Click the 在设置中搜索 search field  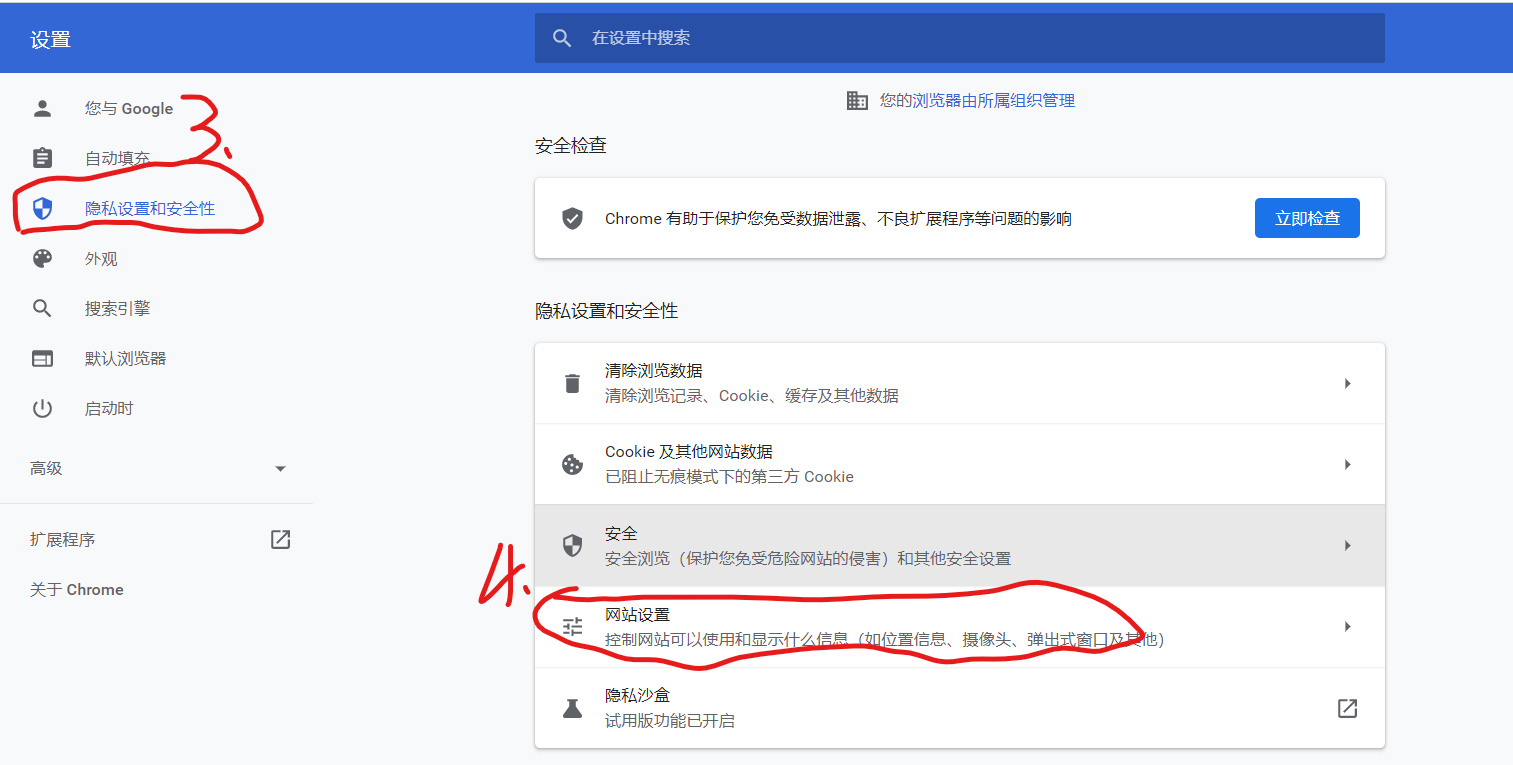point(960,38)
